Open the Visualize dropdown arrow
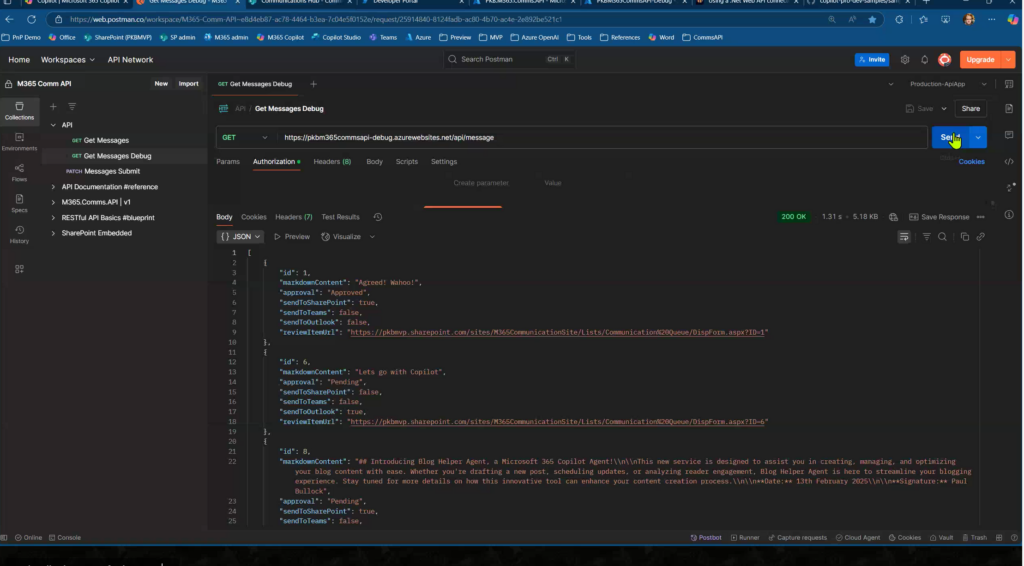Image resolution: width=1024 pixels, height=566 pixels. pyautogui.click(x=372, y=237)
